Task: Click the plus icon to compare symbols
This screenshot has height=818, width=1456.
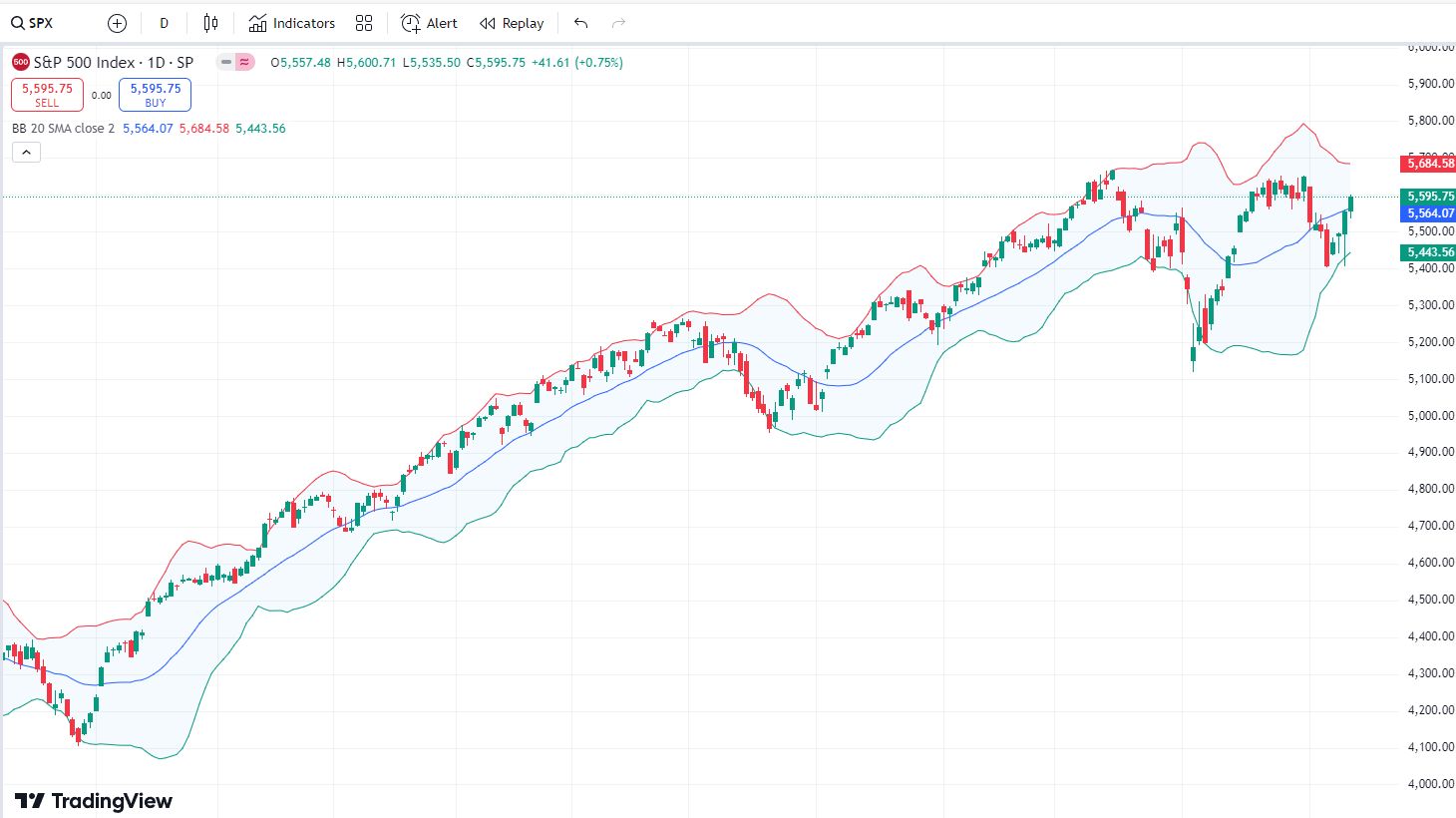Action: pos(117,23)
